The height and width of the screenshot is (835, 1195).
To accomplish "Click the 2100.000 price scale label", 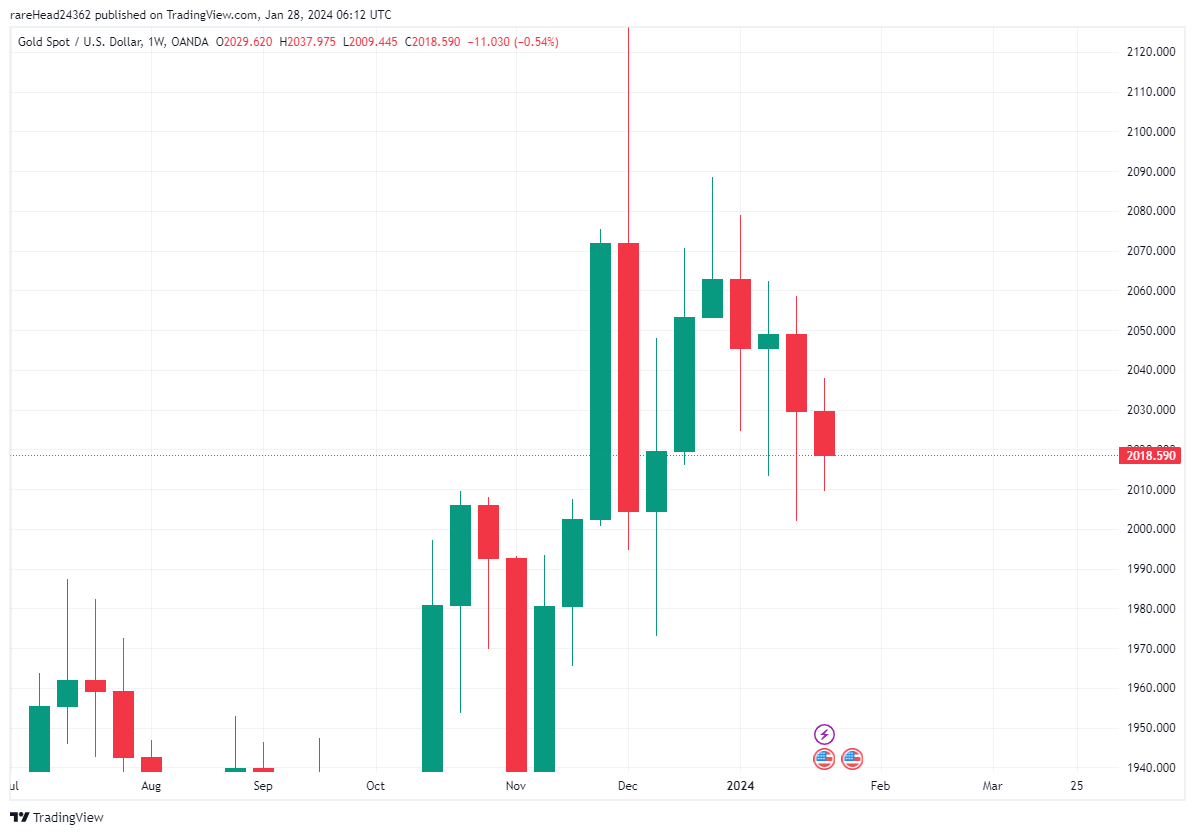I will point(1150,132).
